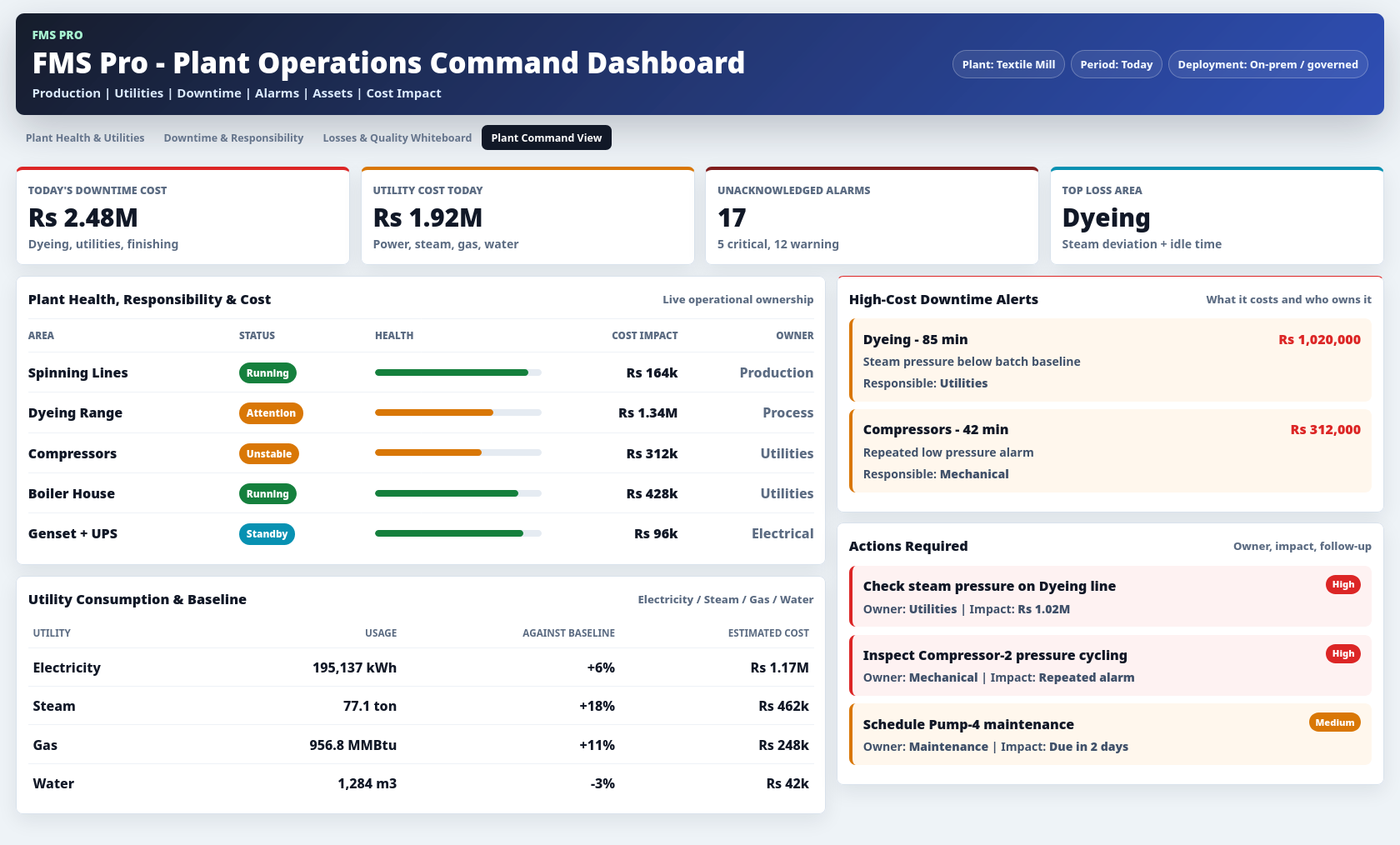The width and height of the screenshot is (1400, 845).
Task: Click the Medium priority badge
Action: click(x=1335, y=722)
